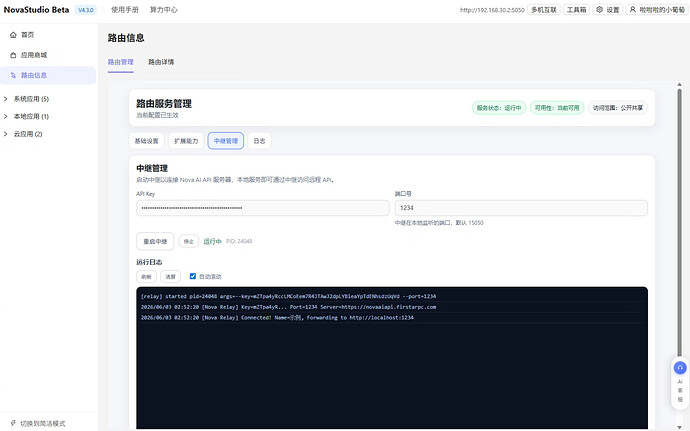690x431 pixels.
Task: Click the scrollbar down arrow at bottom
Action: coord(679,427)
